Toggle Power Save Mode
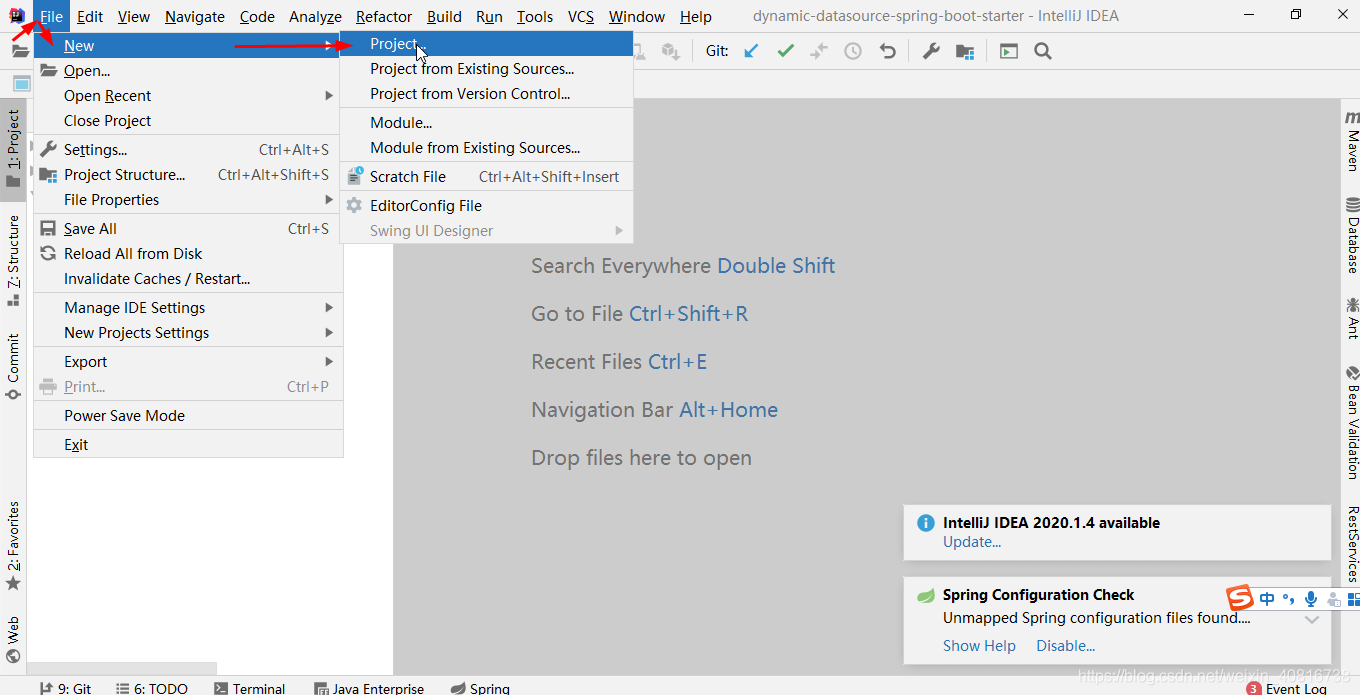 coord(188,416)
